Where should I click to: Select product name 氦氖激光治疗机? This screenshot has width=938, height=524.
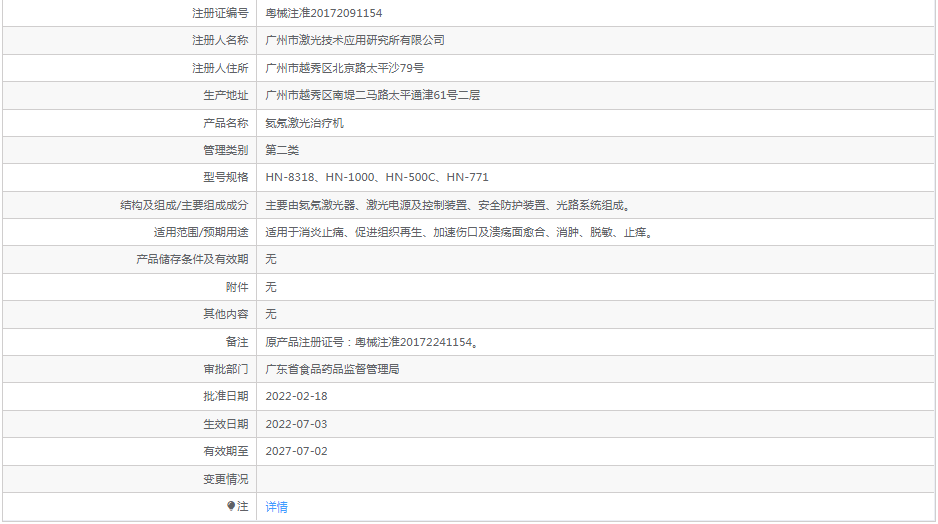(x=304, y=123)
